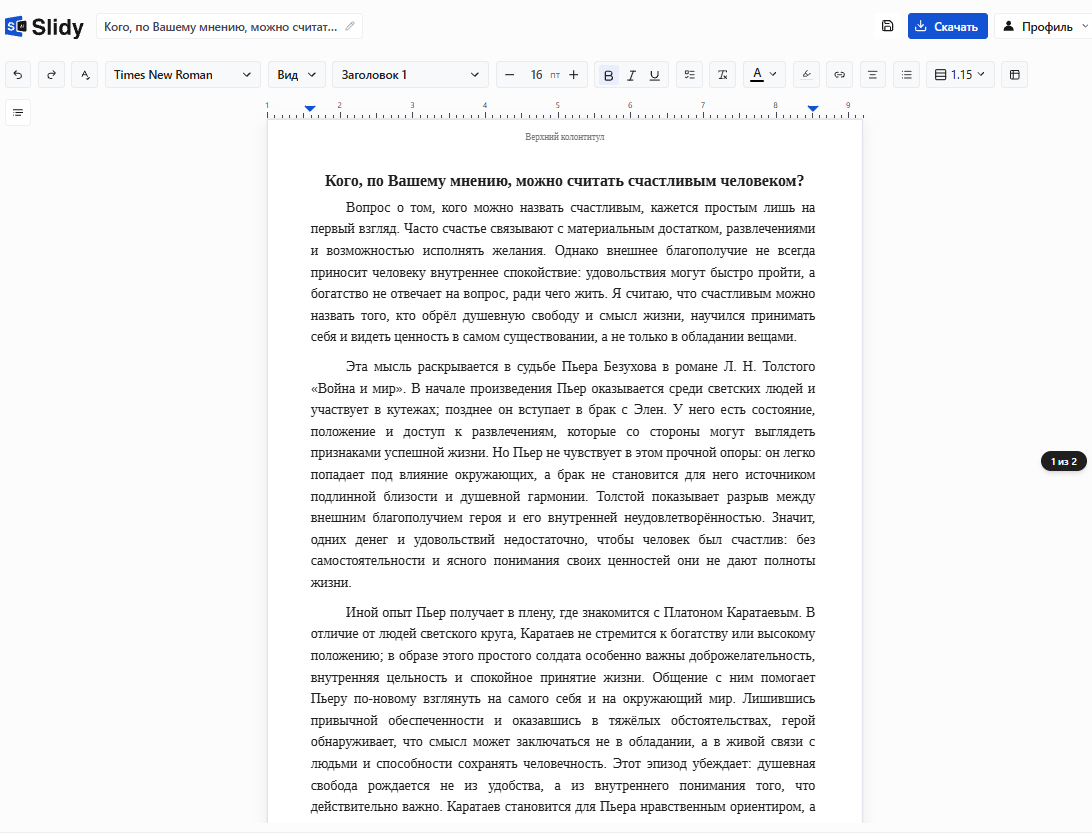Screen dimensions: 1092x833
Task: Open the text color picker
Action: (x=764, y=75)
